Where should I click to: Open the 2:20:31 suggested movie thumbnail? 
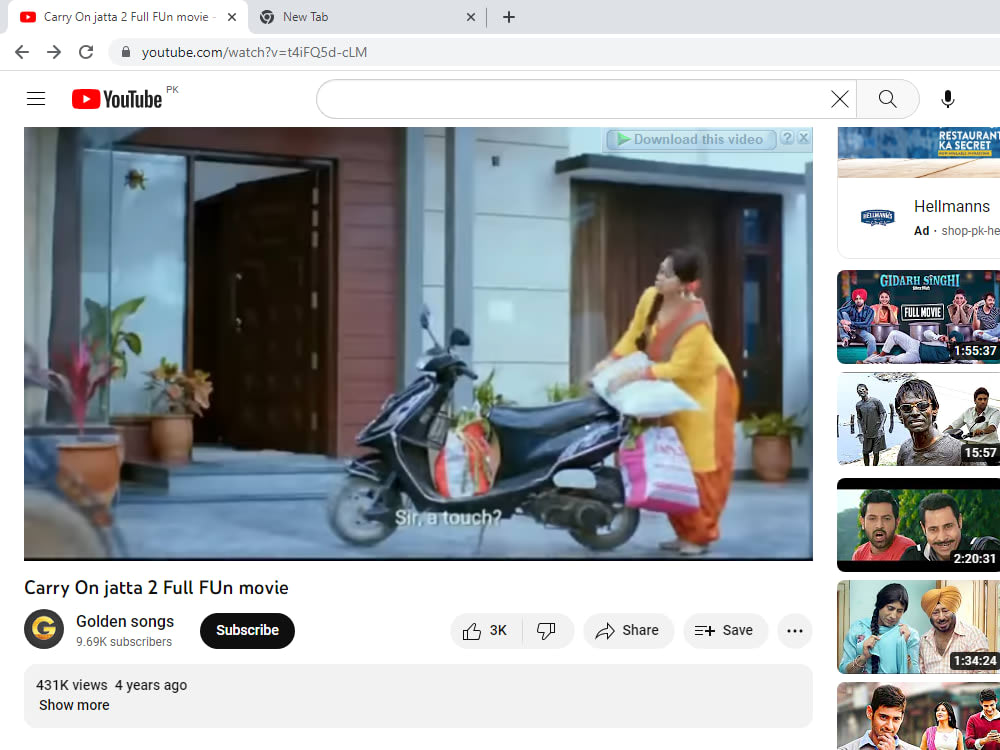(918, 525)
